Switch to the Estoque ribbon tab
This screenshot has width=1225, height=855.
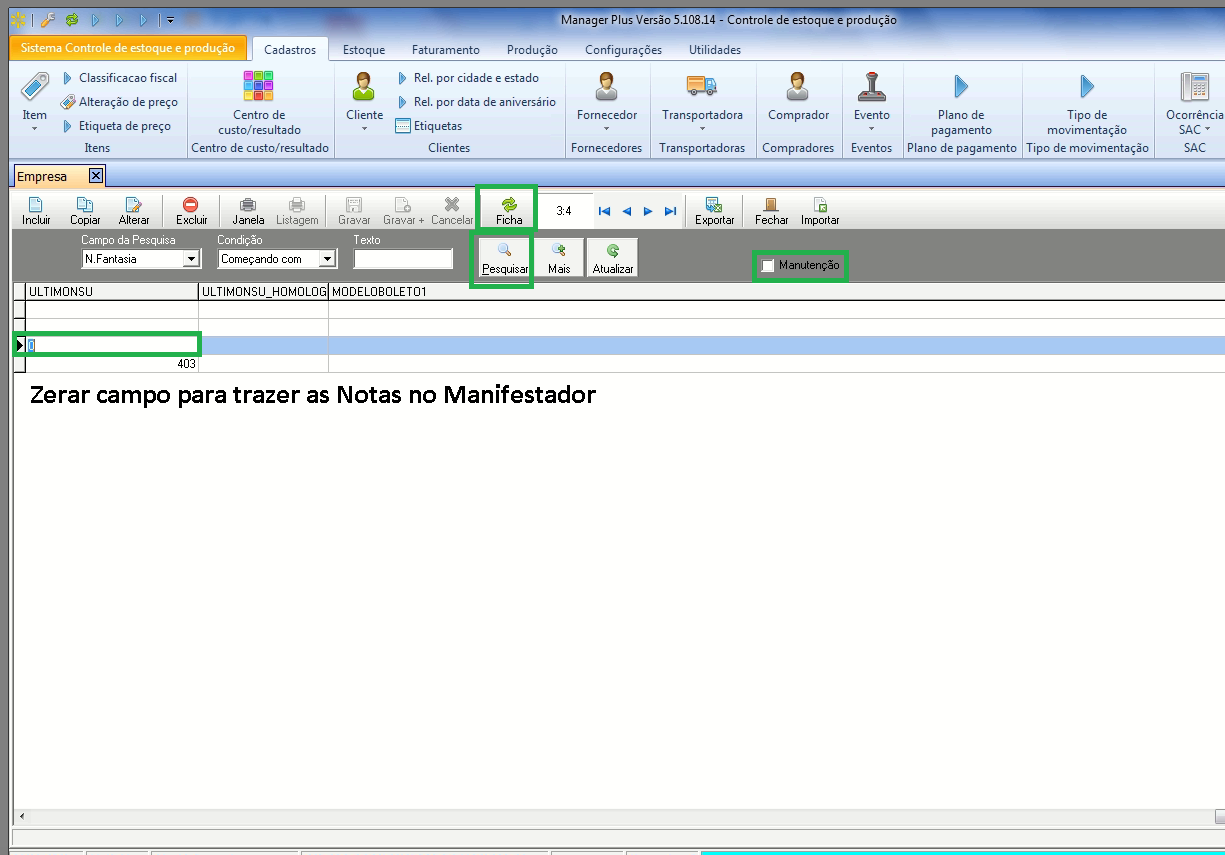coord(363,50)
